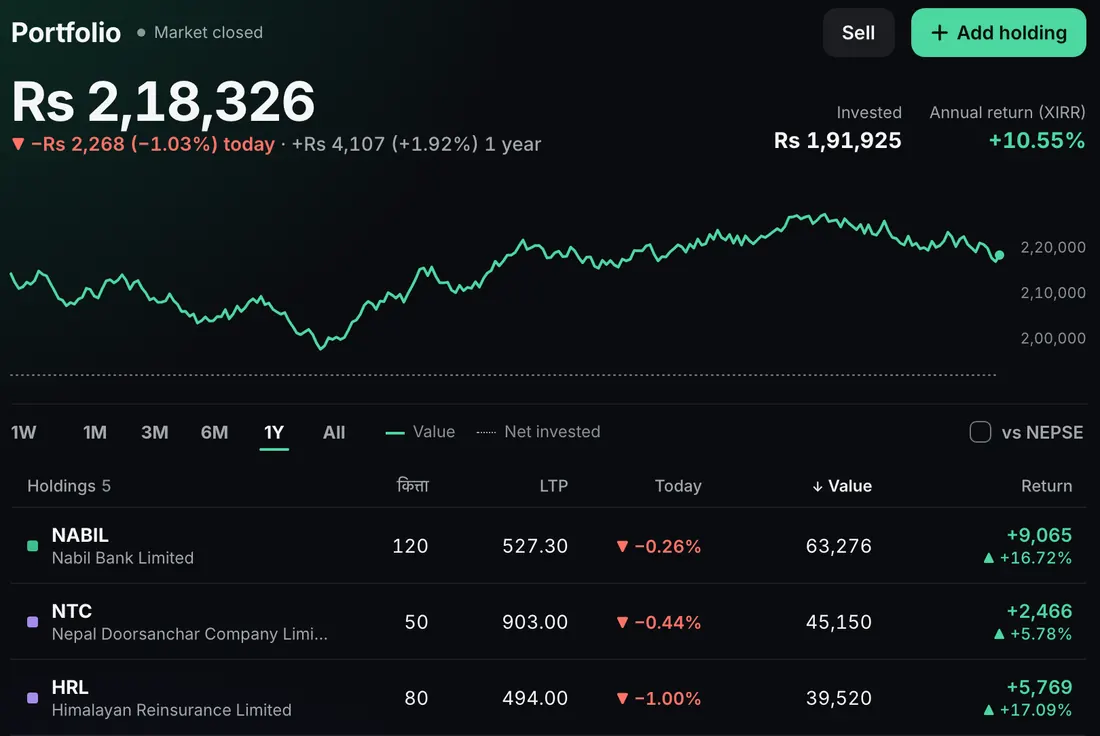The image size is (1100, 736).
Task: Click the XIRR value +10.55%
Action: pyautogui.click(x=1036, y=140)
